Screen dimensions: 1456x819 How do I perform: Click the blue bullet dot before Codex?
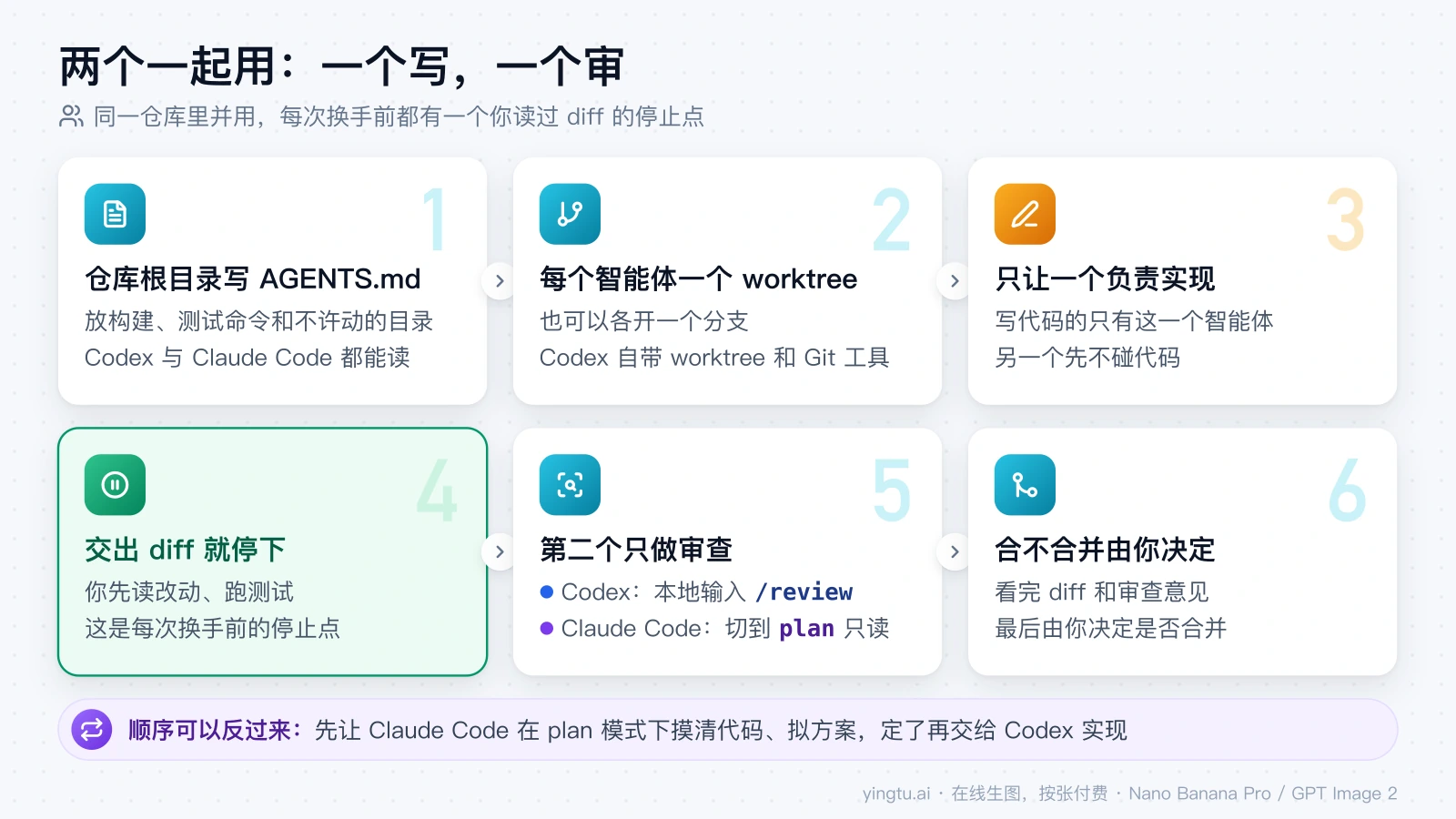(x=547, y=591)
